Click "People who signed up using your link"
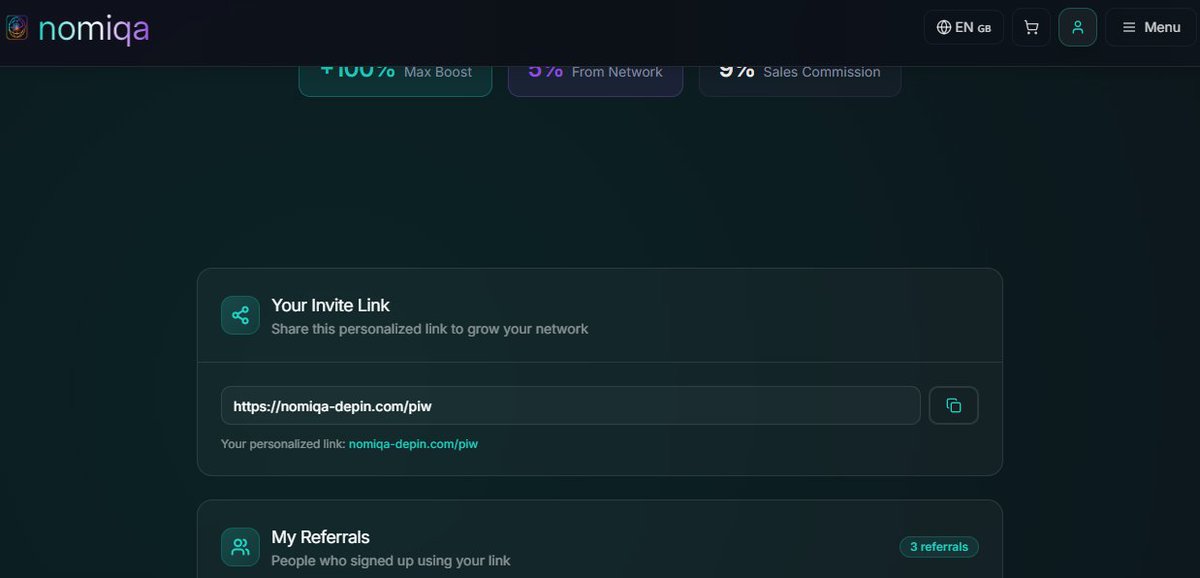 coord(391,561)
